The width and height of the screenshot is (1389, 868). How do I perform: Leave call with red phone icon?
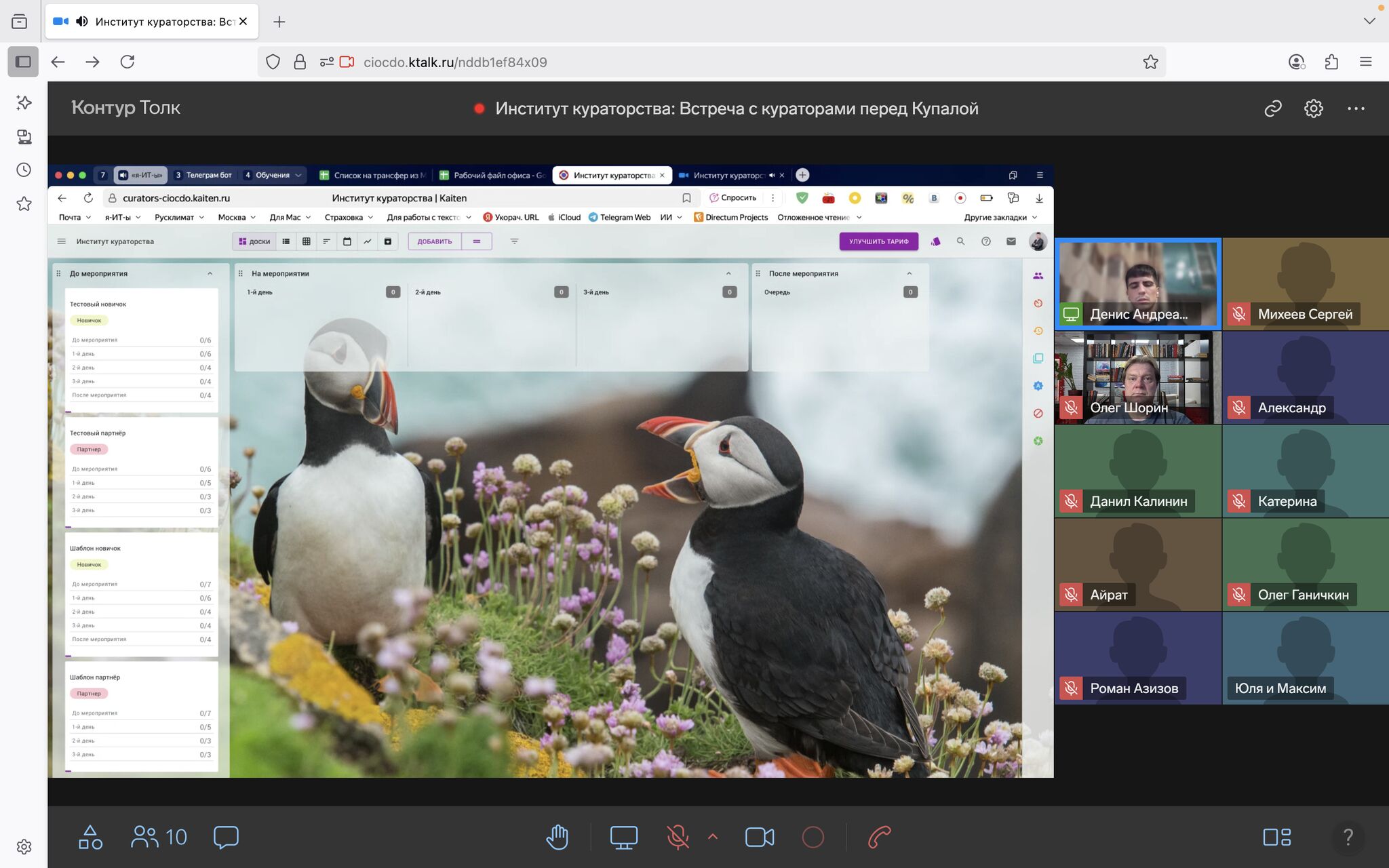tap(879, 837)
